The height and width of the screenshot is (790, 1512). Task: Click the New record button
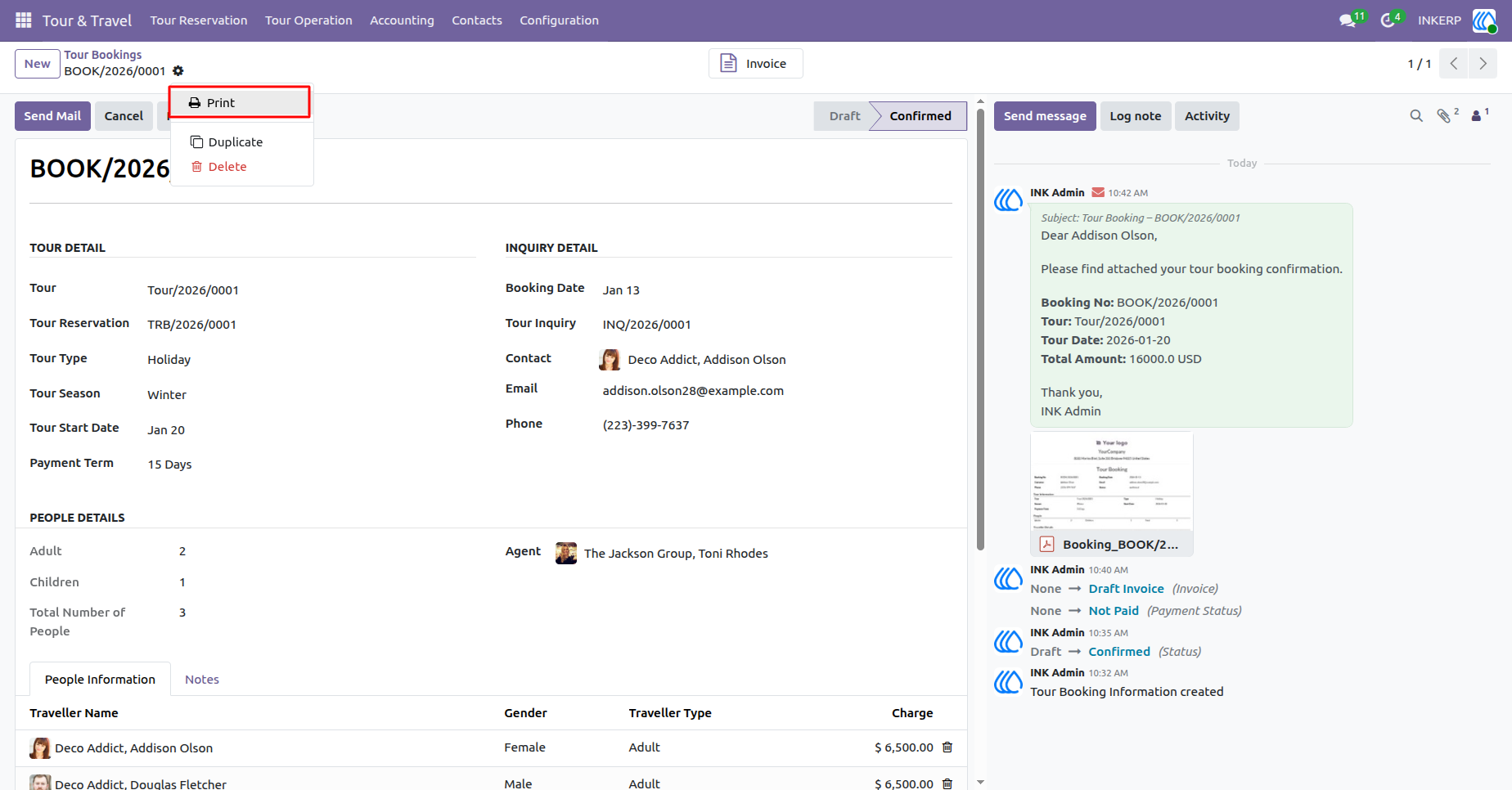pyautogui.click(x=38, y=64)
